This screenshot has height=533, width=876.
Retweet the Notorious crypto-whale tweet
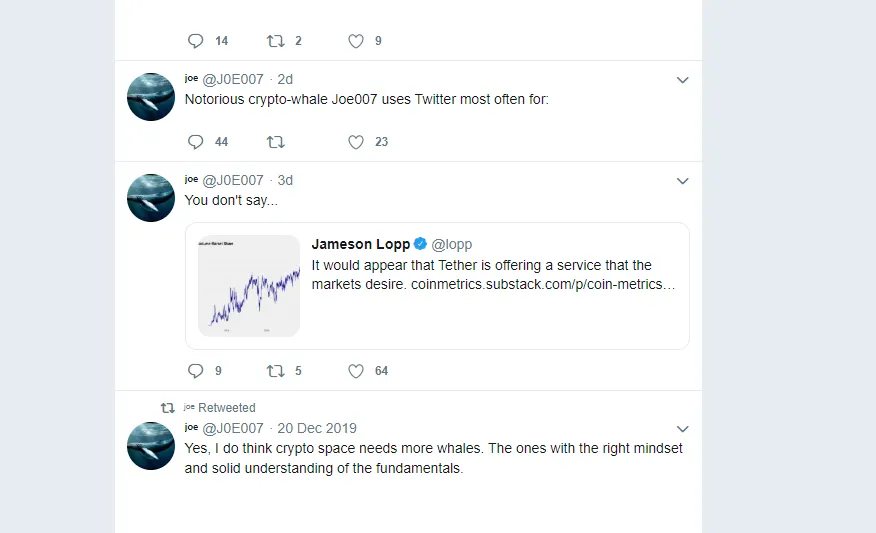click(x=275, y=142)
